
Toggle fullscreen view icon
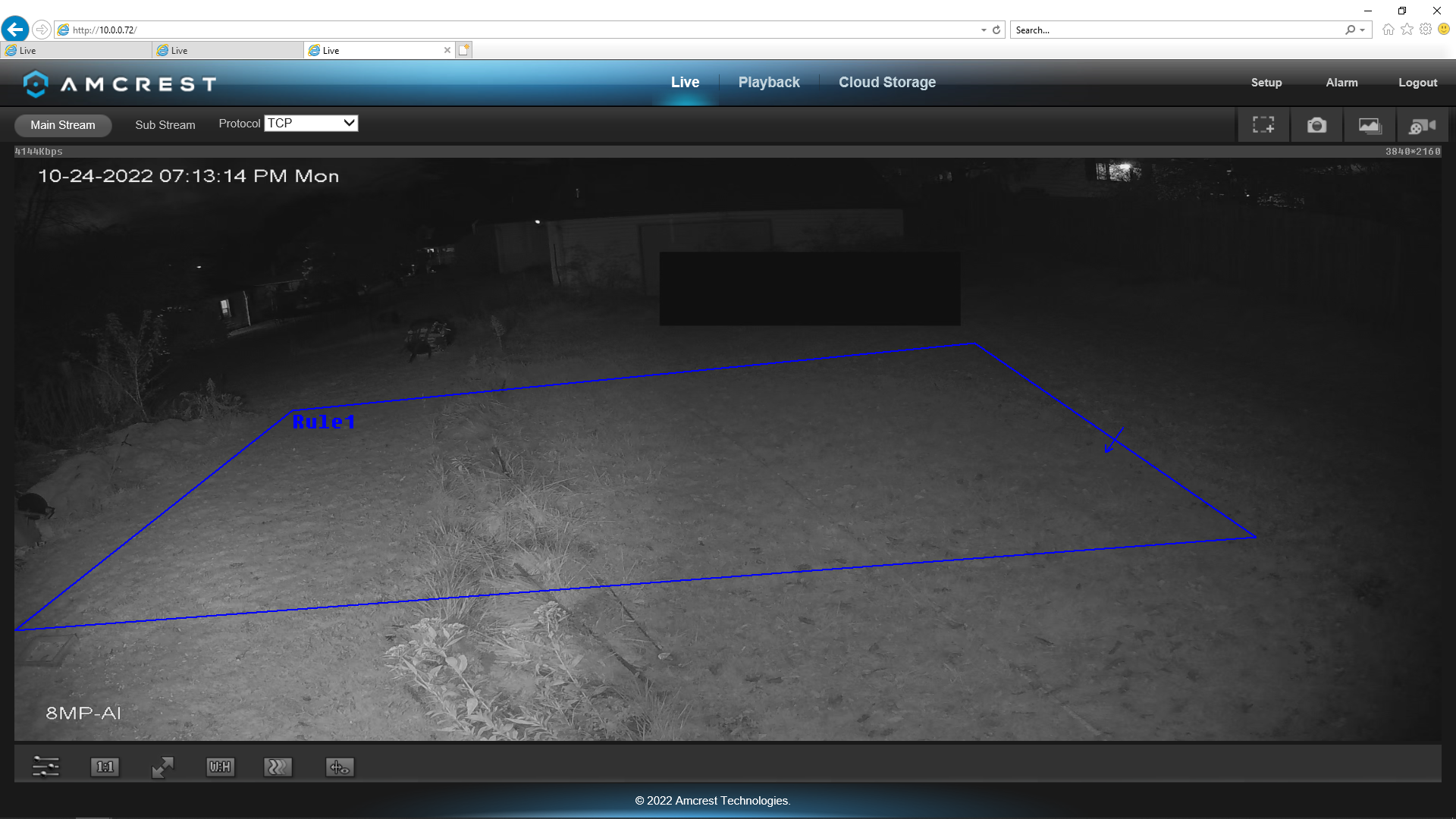pyautogui.click(x=162, y=767)
